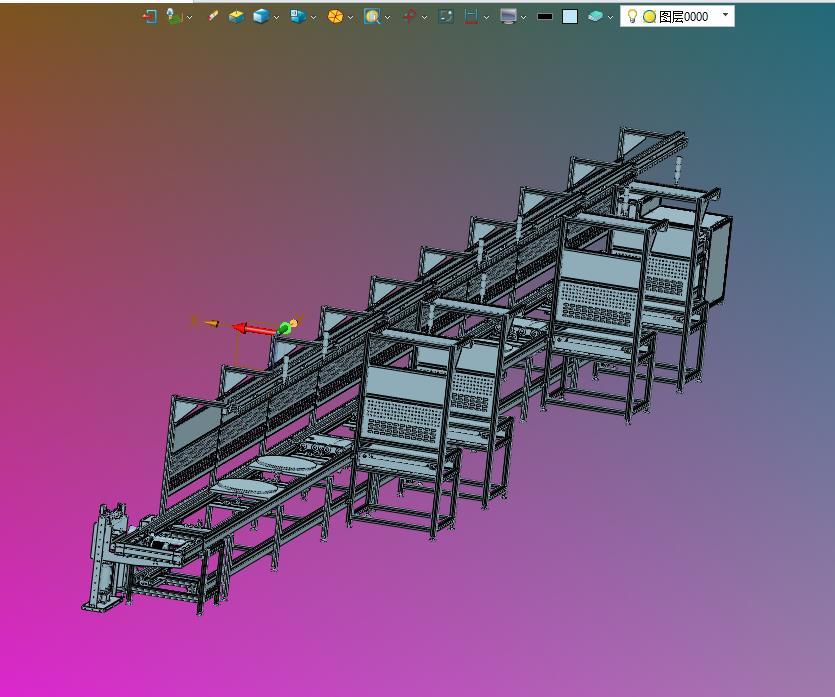
Task: Click the light blue color swatch
Action: point(570,17)
